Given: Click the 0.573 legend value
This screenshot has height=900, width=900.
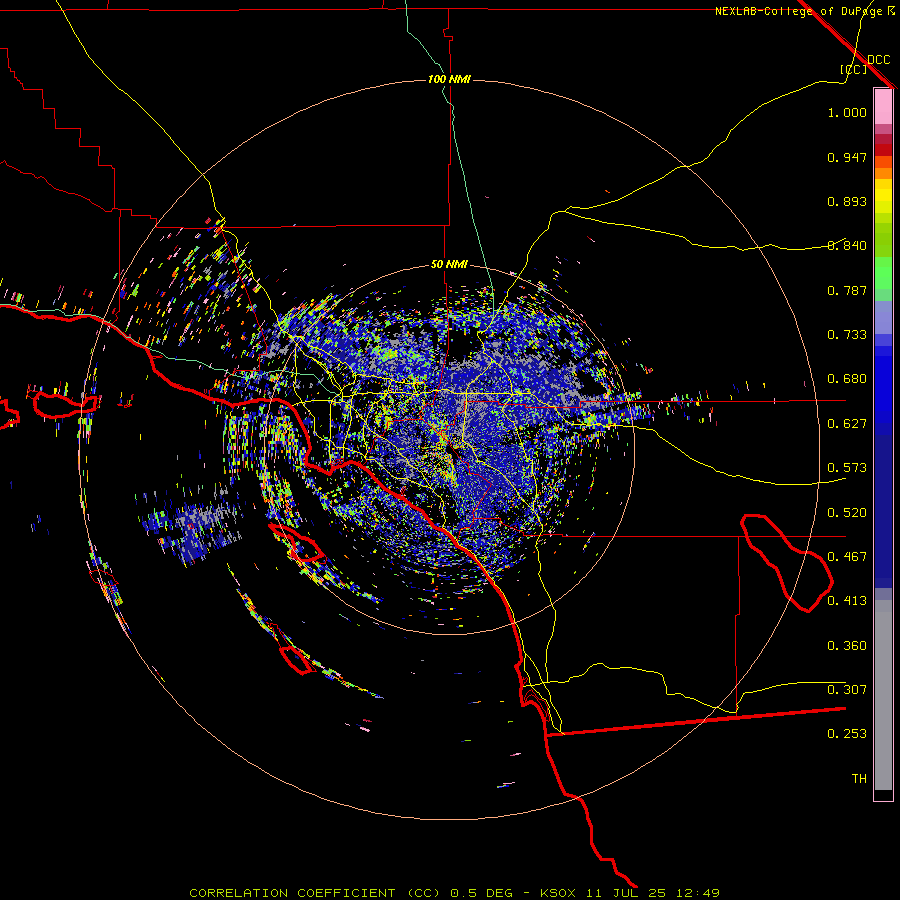Looking at the screenshot, I should pyautogui.click(x=847, y=468).
